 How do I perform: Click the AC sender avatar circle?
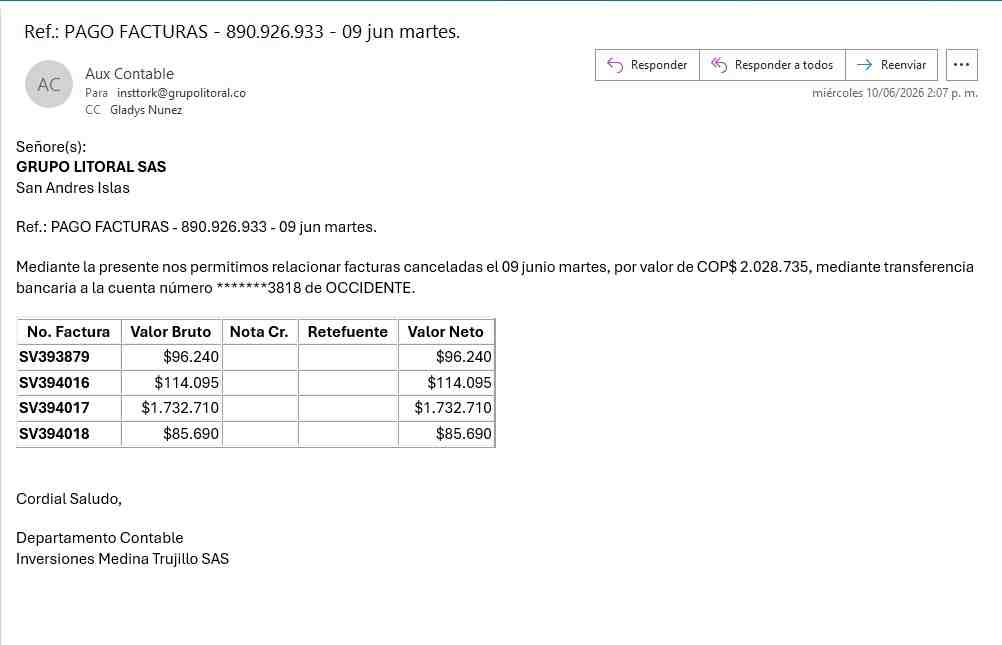(49, 84)
